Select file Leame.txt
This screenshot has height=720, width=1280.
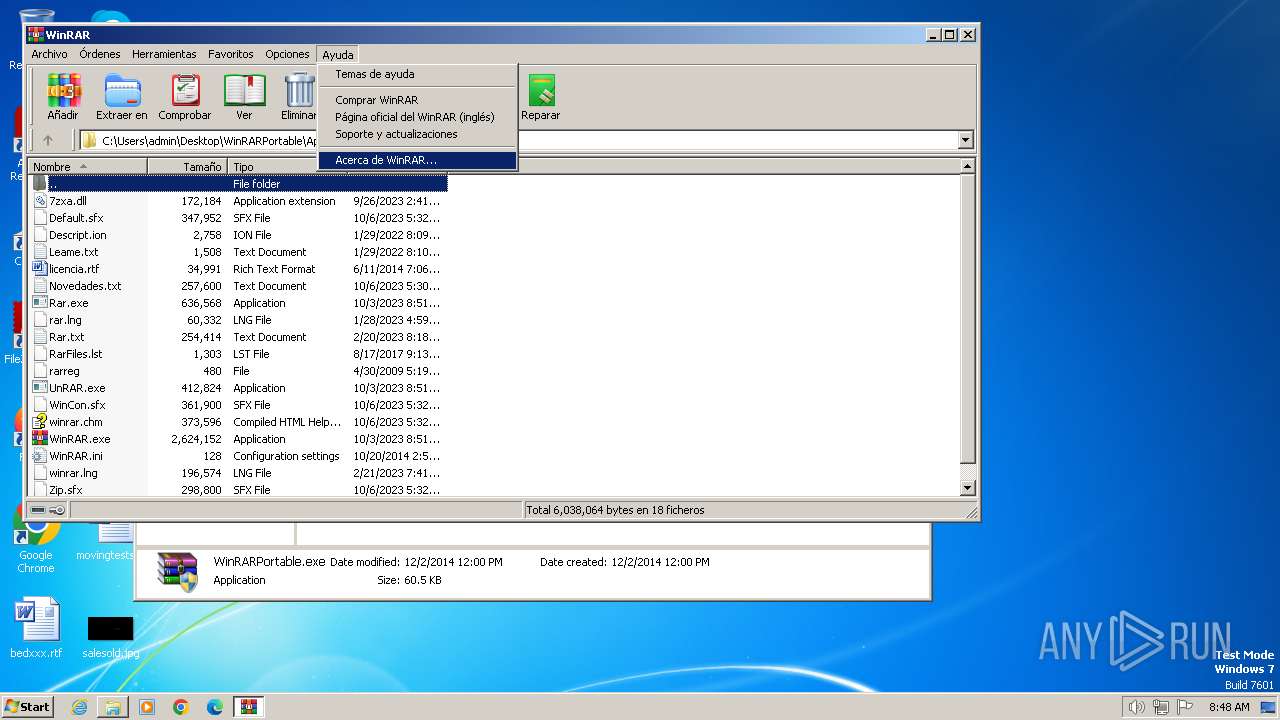tap(73, 252)
